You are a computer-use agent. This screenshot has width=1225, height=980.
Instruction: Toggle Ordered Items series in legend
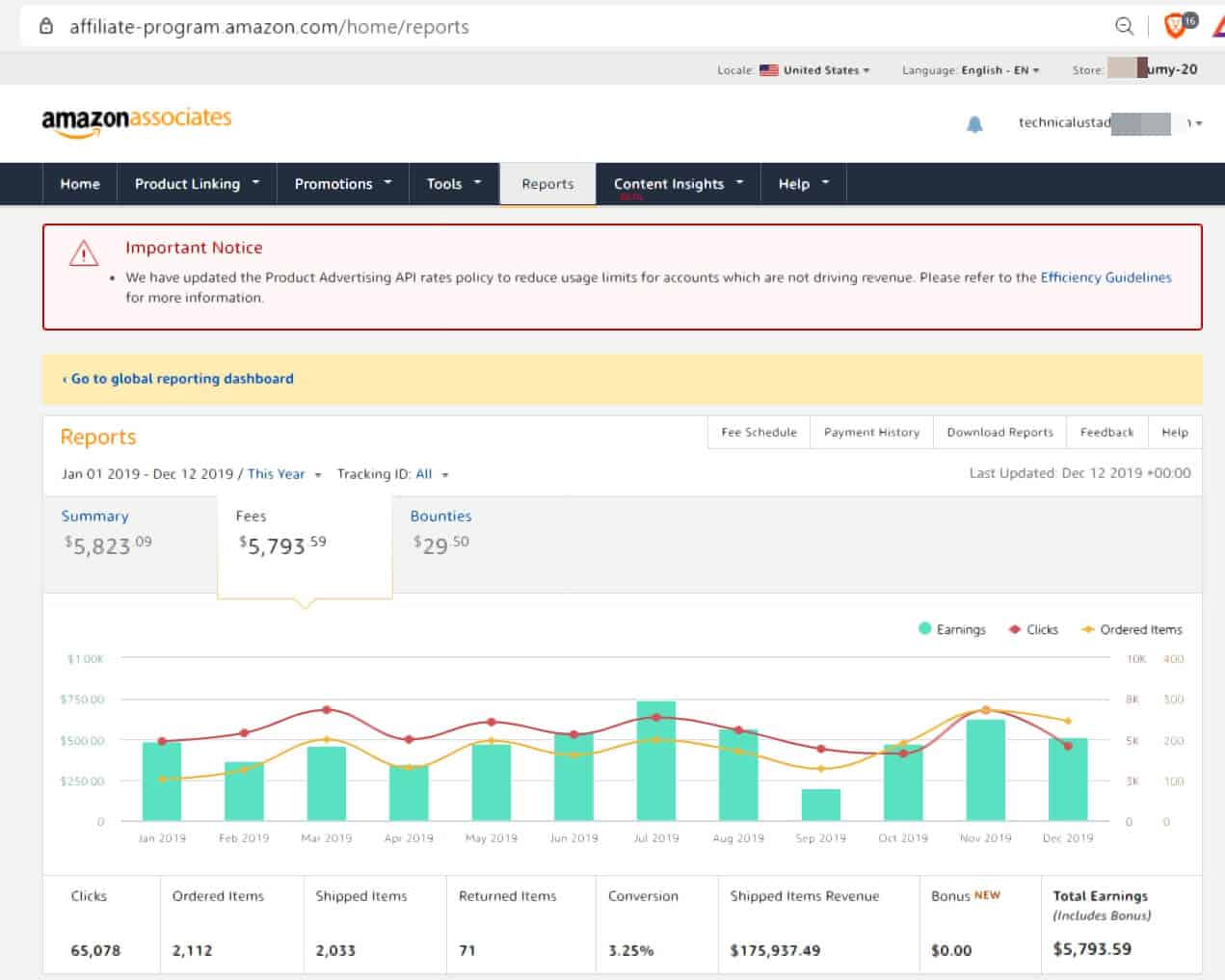1132,629
